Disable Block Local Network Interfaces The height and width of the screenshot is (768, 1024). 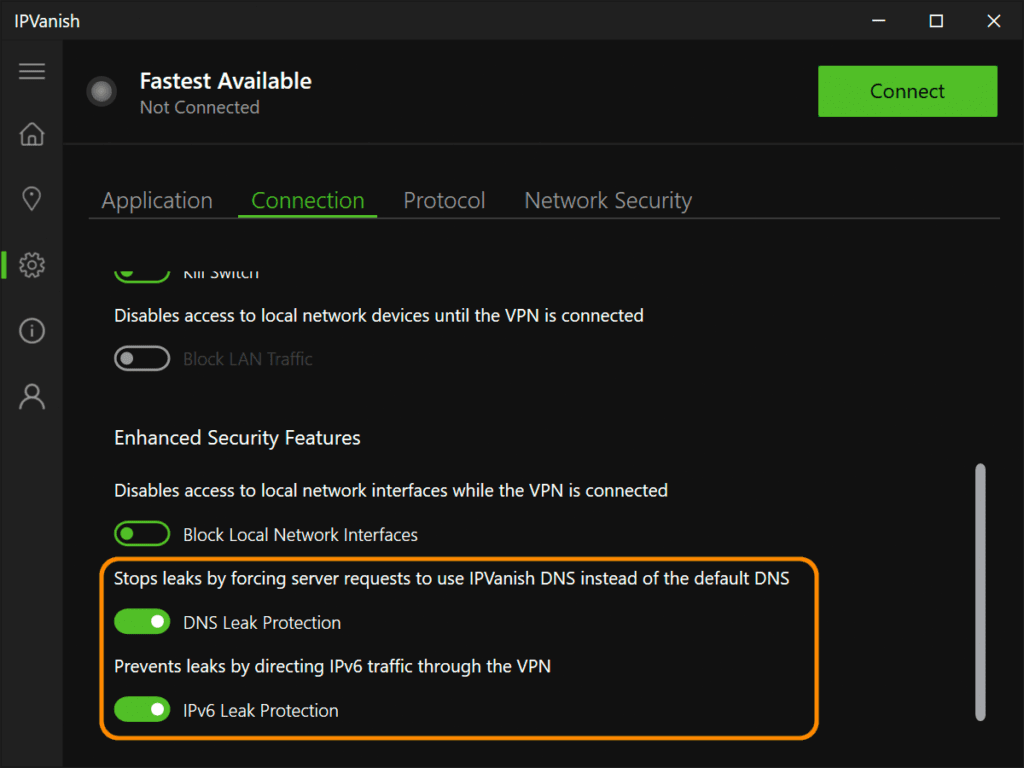pyautogui.click(x=142, y=533)
